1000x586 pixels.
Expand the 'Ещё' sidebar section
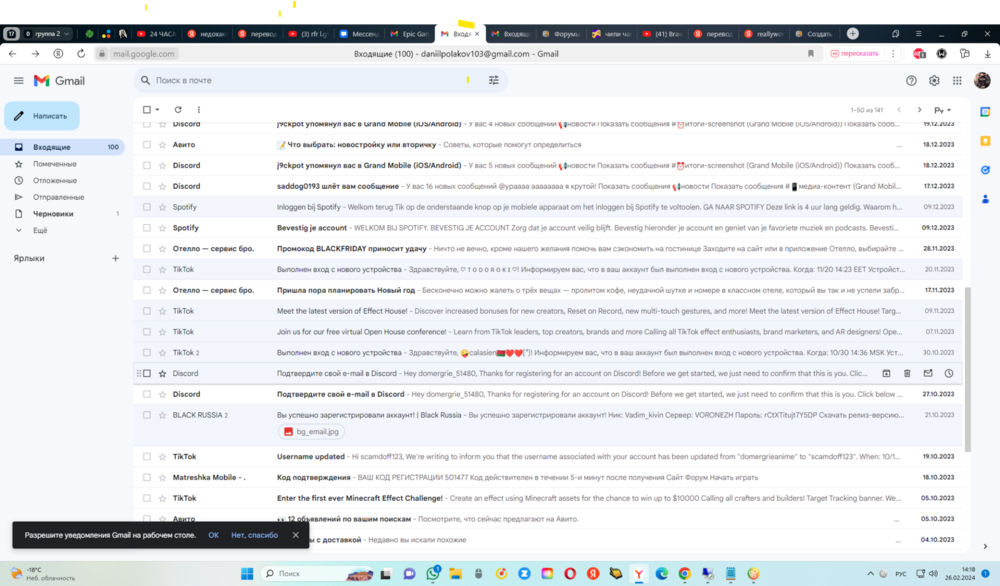40,230
